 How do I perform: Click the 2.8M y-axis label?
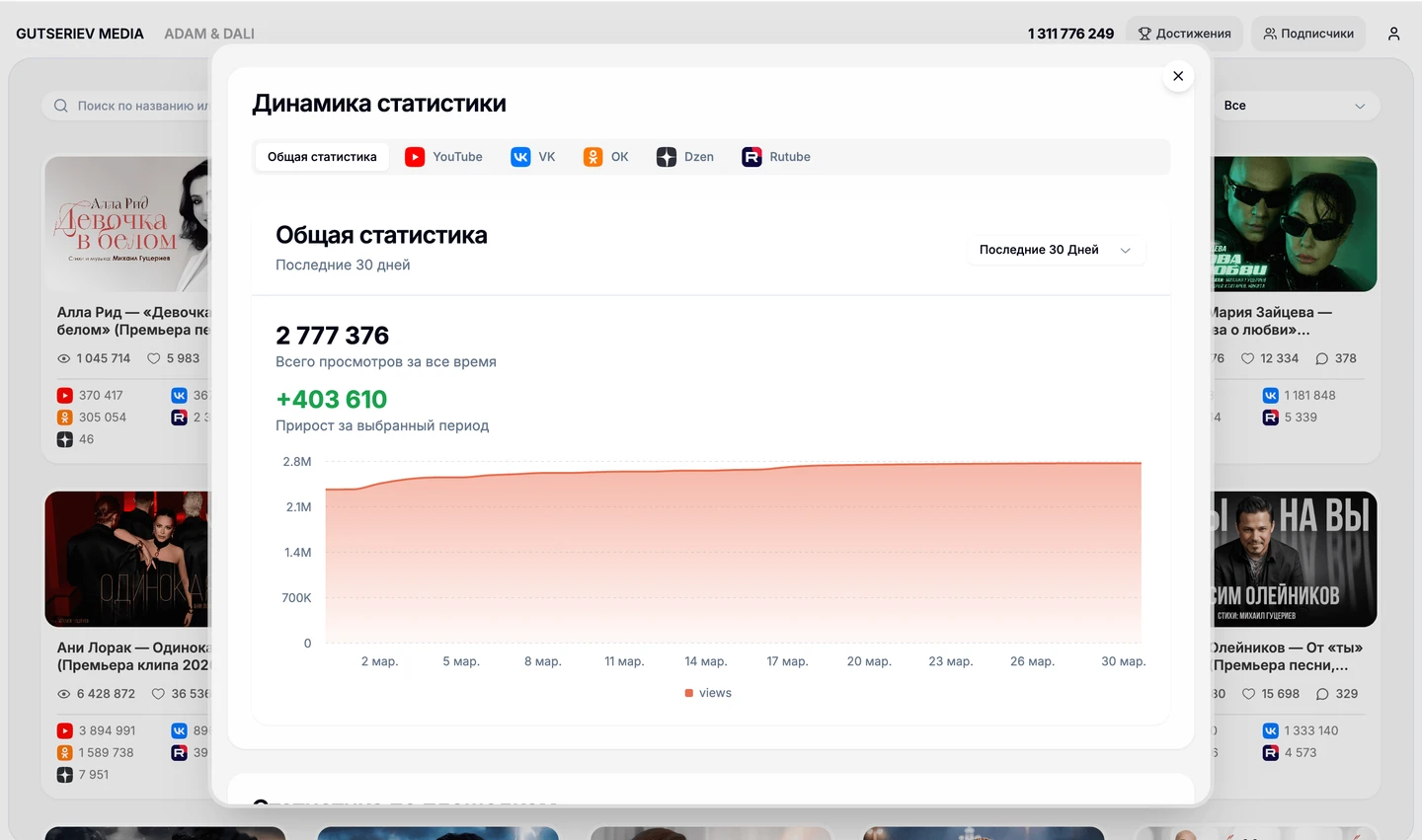tap(297, 462)
